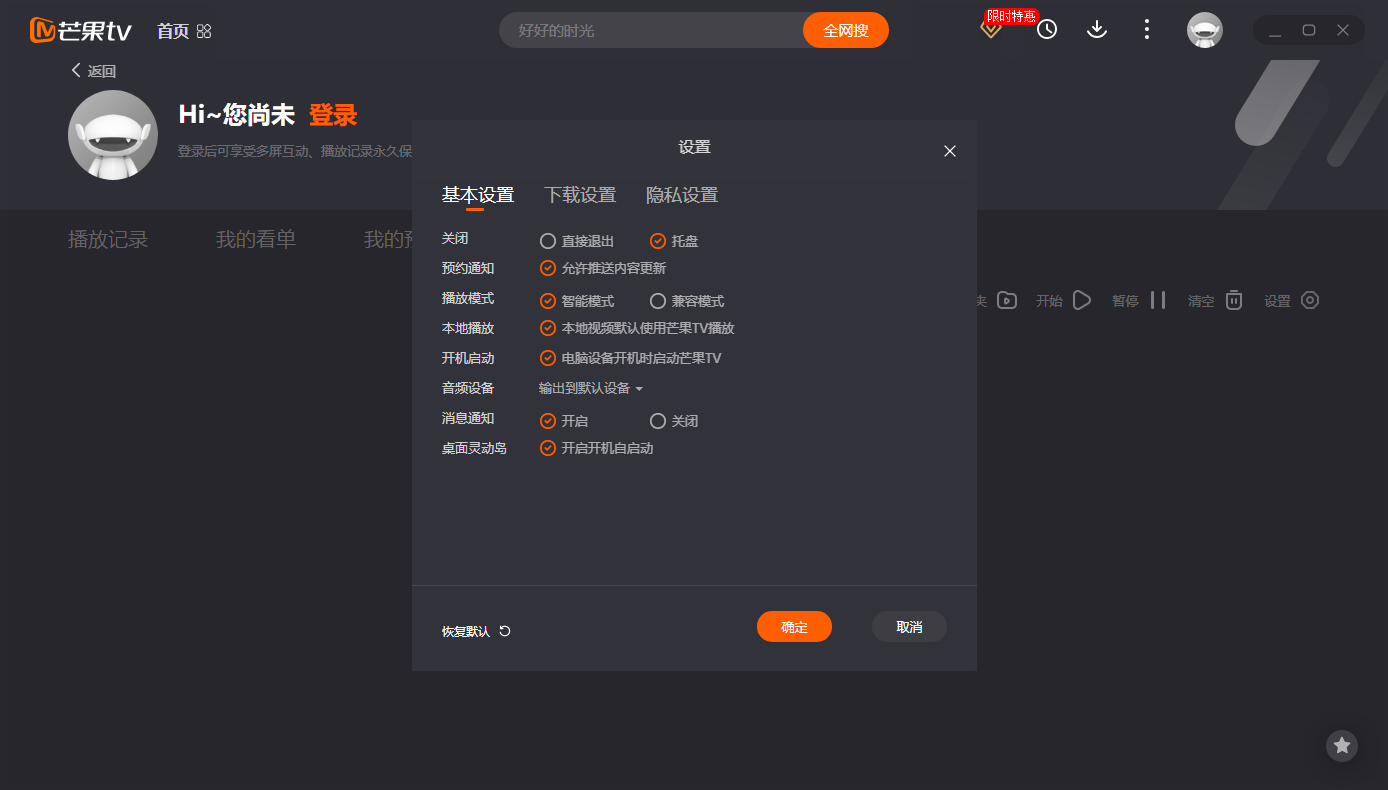Clear the list with the 清空 trash icon

[x=1233, y=299]
